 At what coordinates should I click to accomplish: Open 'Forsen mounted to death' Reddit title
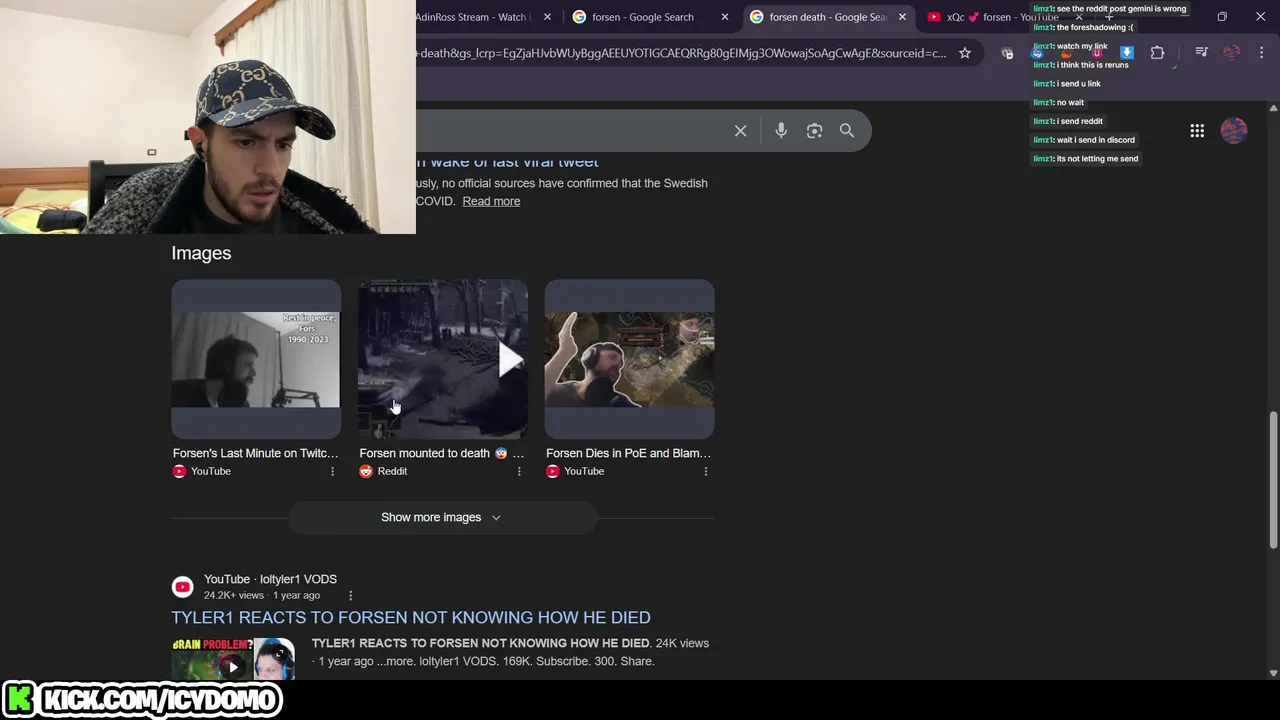(x=441, y=453)
